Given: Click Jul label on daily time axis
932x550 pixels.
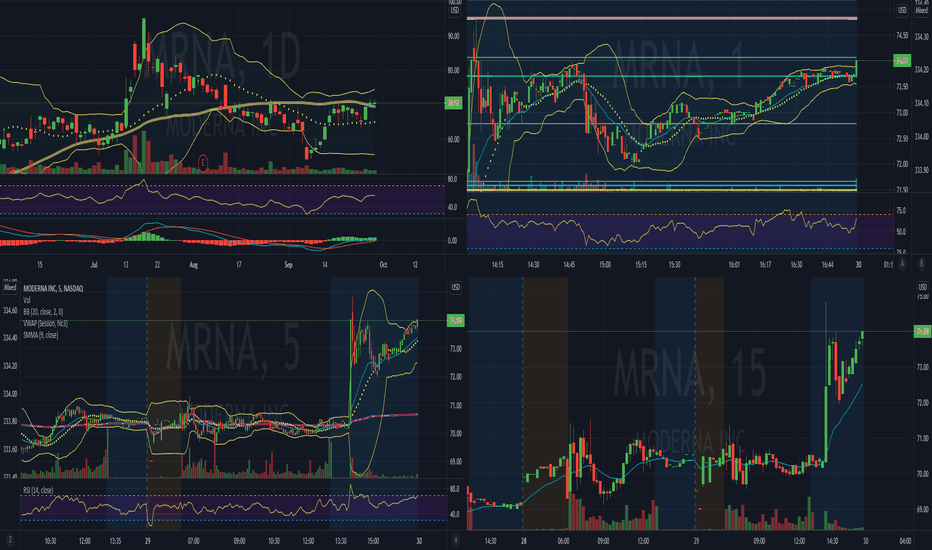Looking at the screenshot, I should (94, 265).
